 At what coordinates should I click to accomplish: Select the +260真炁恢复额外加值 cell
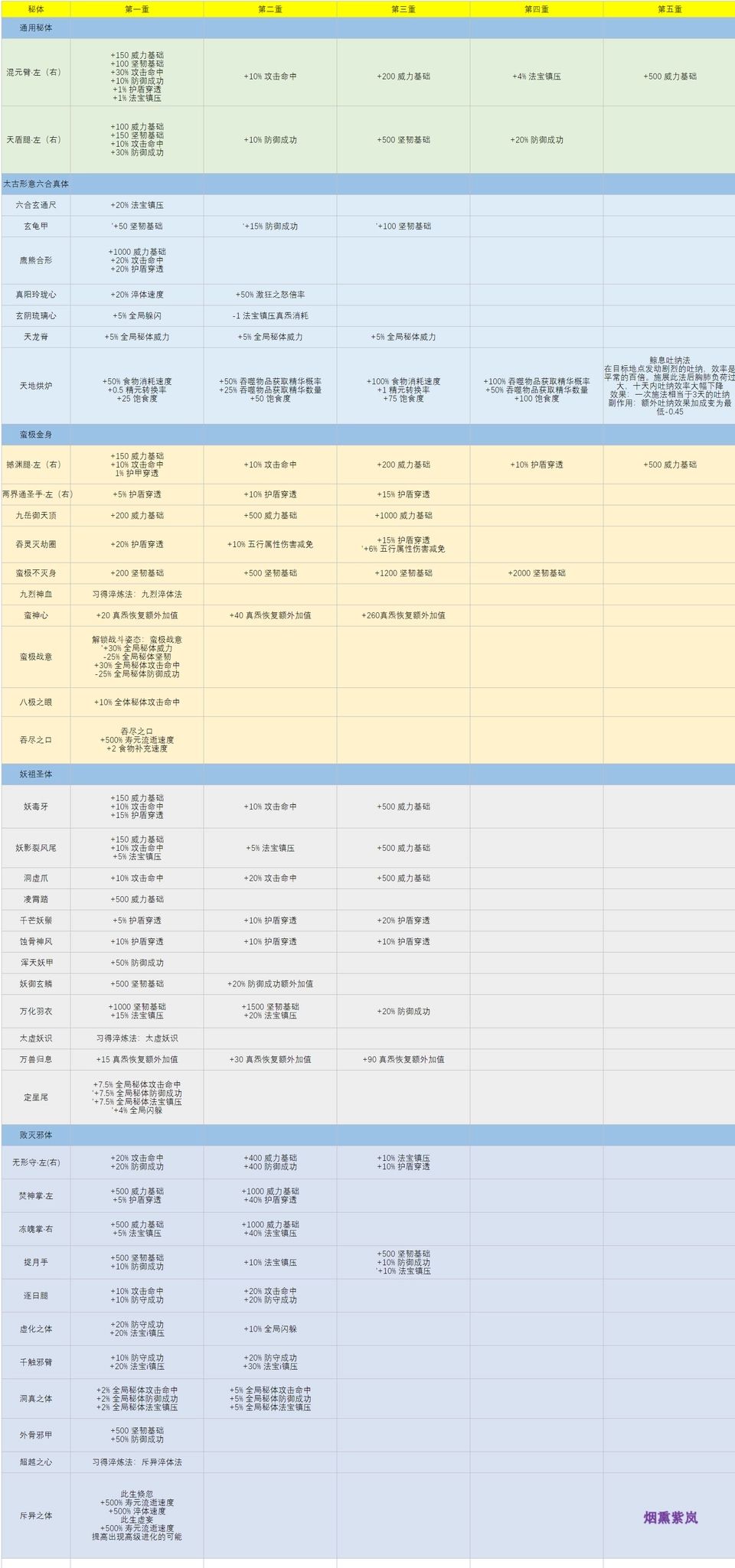[403, 615]
